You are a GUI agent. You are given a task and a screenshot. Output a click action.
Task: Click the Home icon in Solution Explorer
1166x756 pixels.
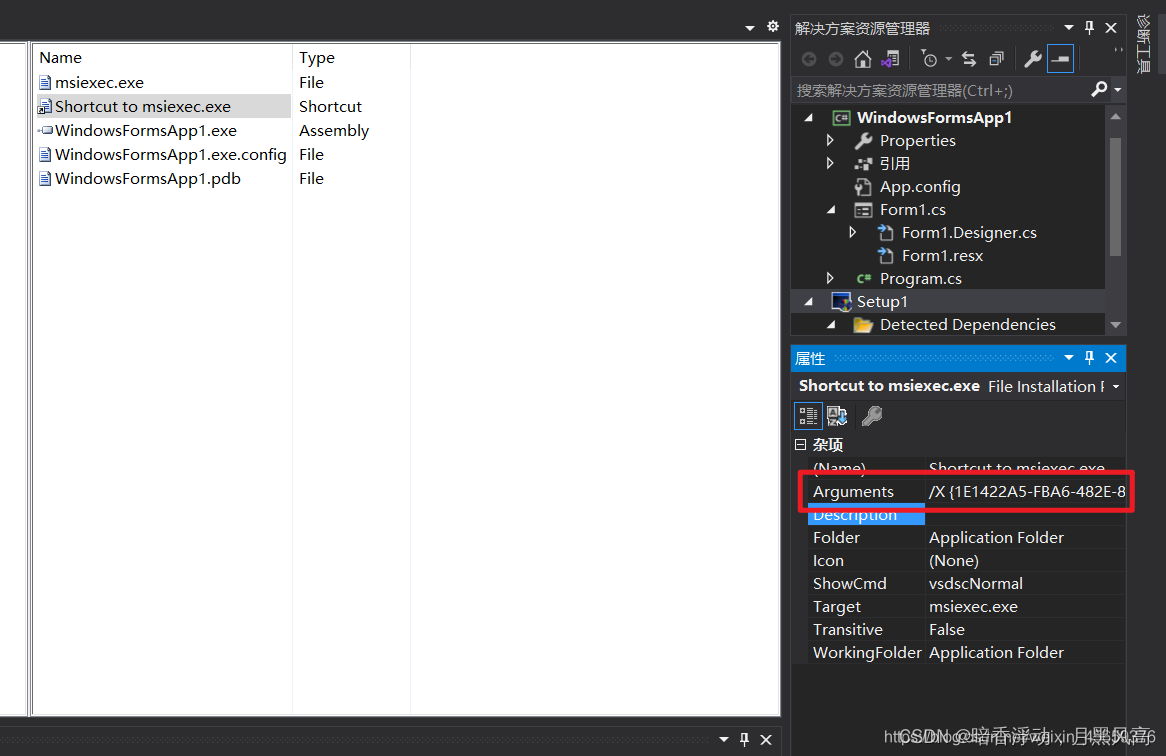863,59
